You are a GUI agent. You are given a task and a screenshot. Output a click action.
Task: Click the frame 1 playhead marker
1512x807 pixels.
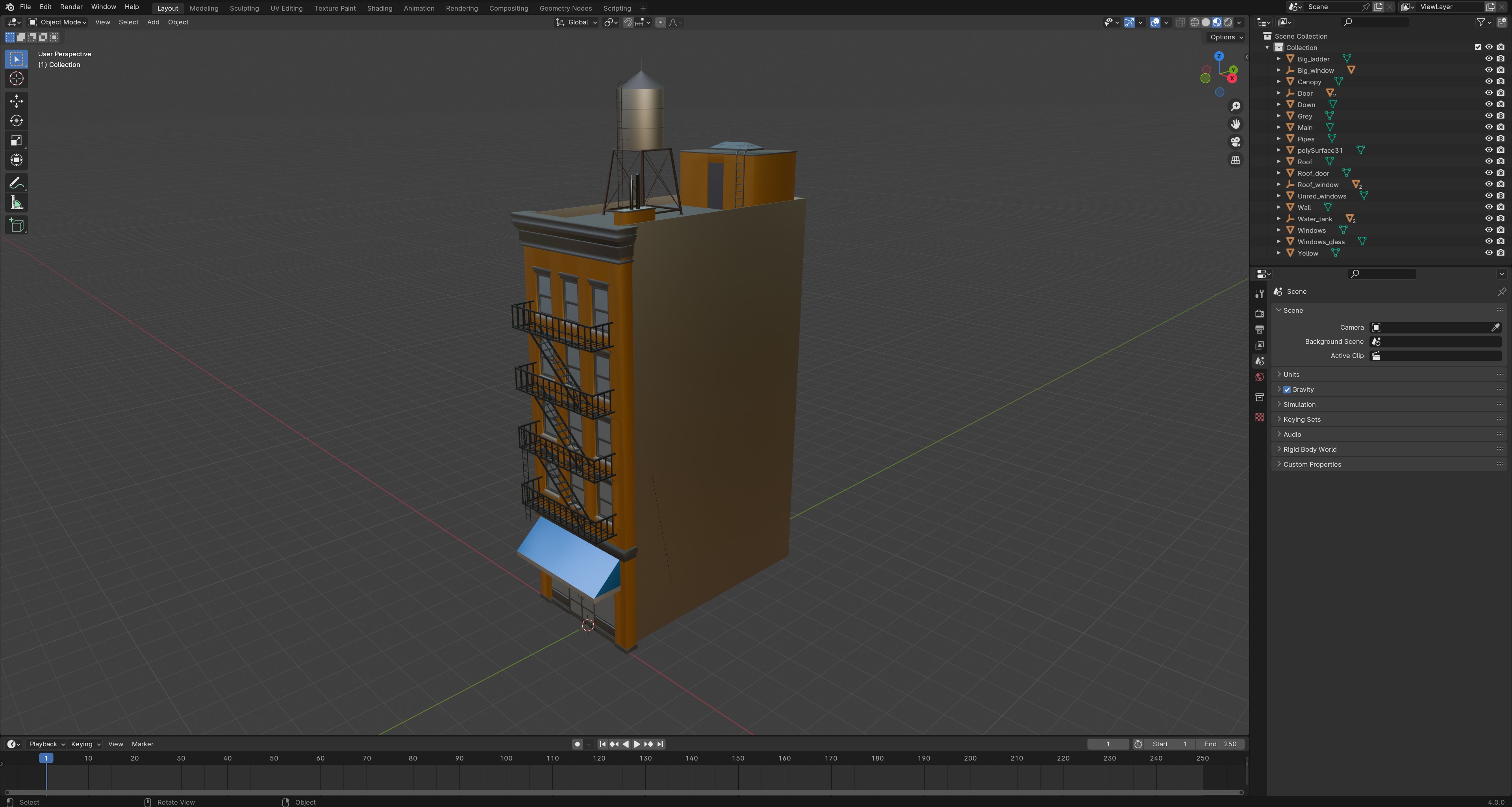click(x=46, y=758)
